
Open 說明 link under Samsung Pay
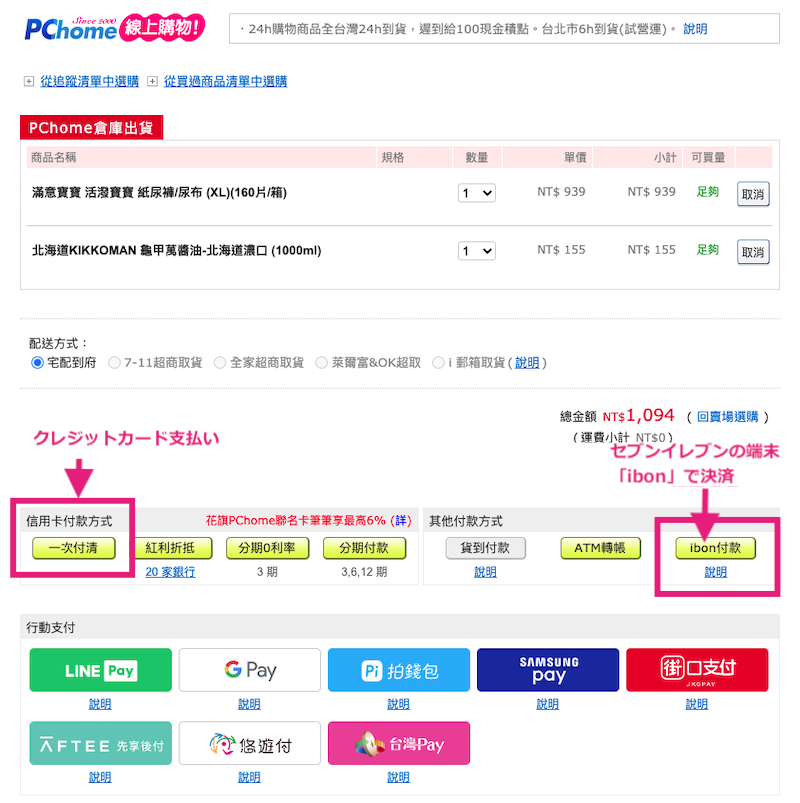click(x=548, y=704)
